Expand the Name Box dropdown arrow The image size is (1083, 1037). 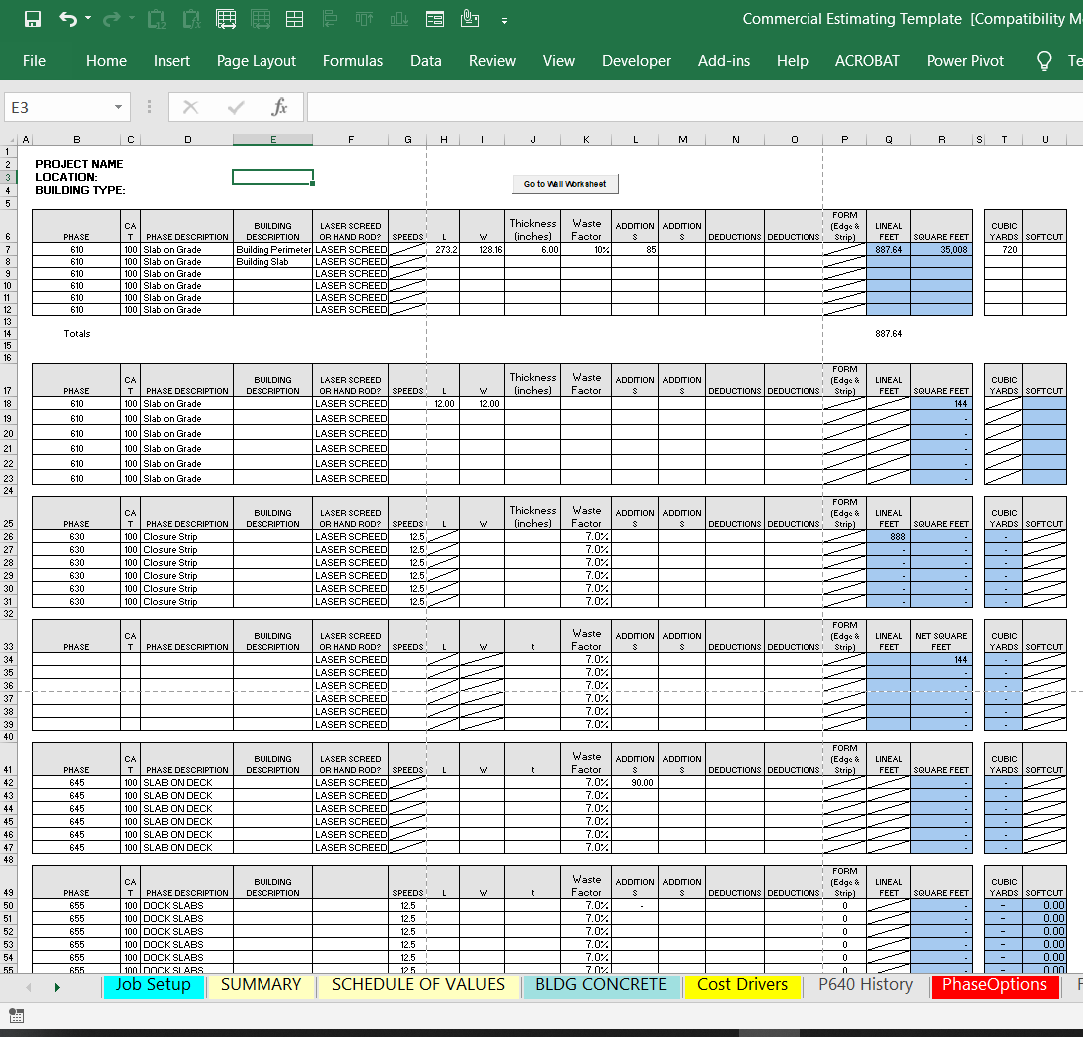118,107
